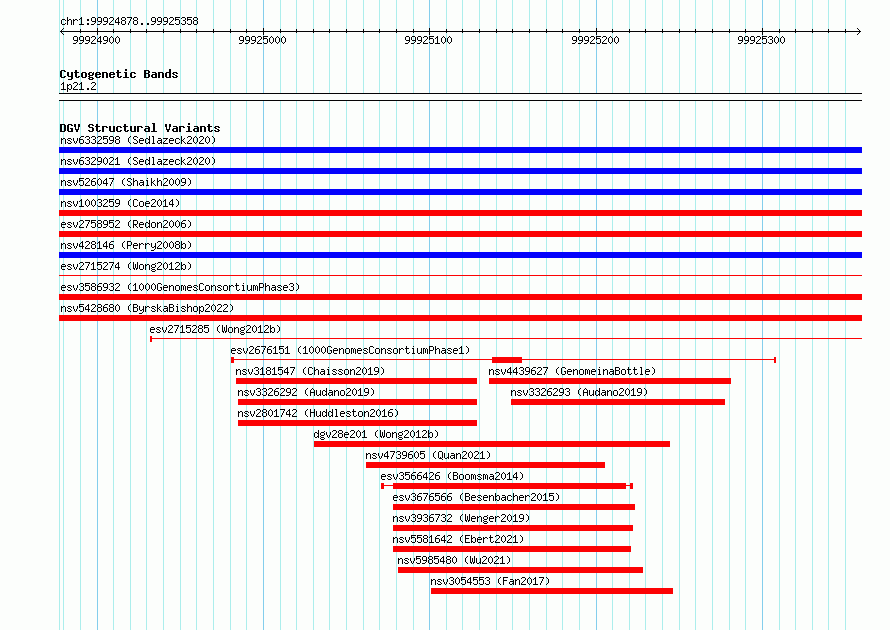This screenshot has width=890, height=630.
Task: Click ruler position 99925200
Action: 595,40
